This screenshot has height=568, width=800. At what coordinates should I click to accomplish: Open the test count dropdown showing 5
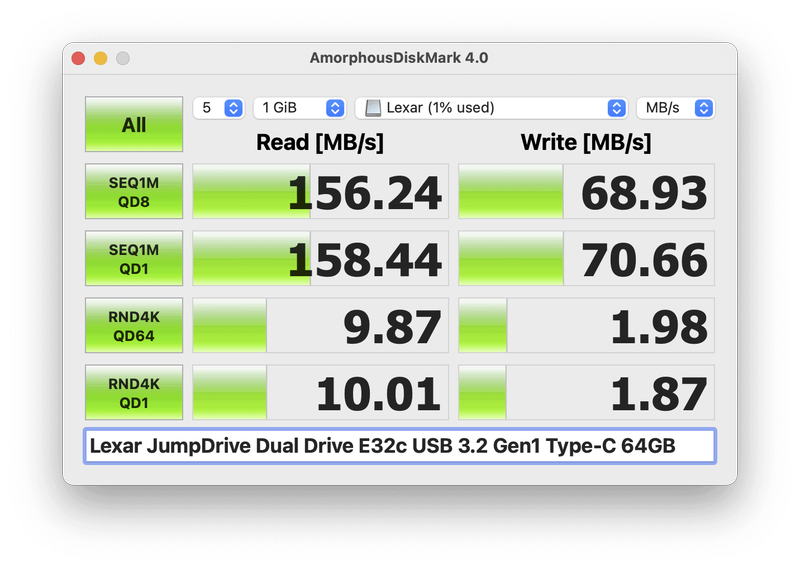(219, 108)
